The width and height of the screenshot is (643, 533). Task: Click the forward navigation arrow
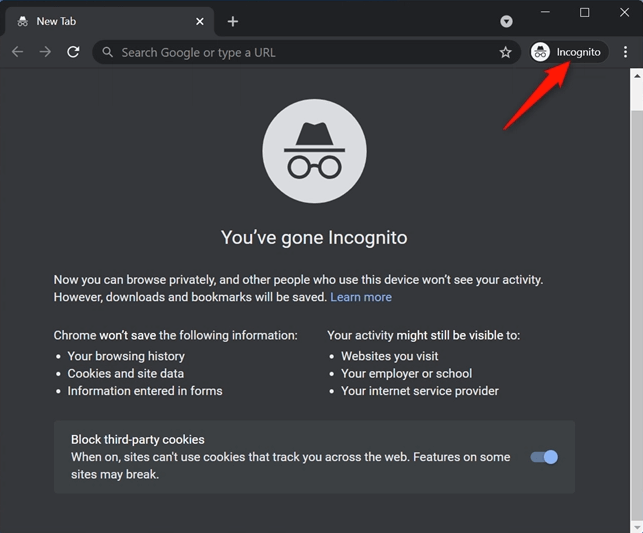point(45,52)
